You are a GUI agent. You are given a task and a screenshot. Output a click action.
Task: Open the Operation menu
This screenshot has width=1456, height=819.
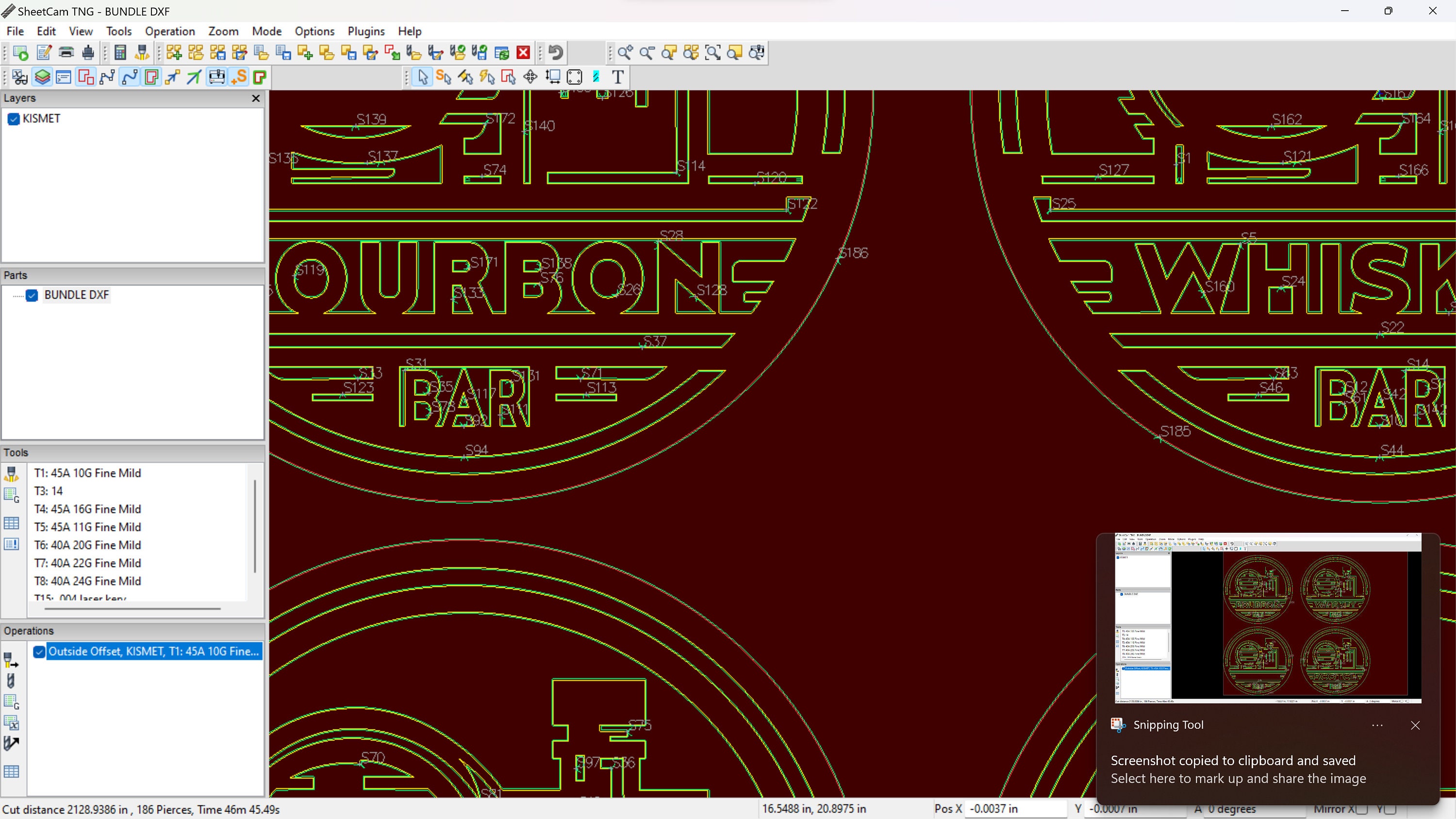(x=170, y=31)
